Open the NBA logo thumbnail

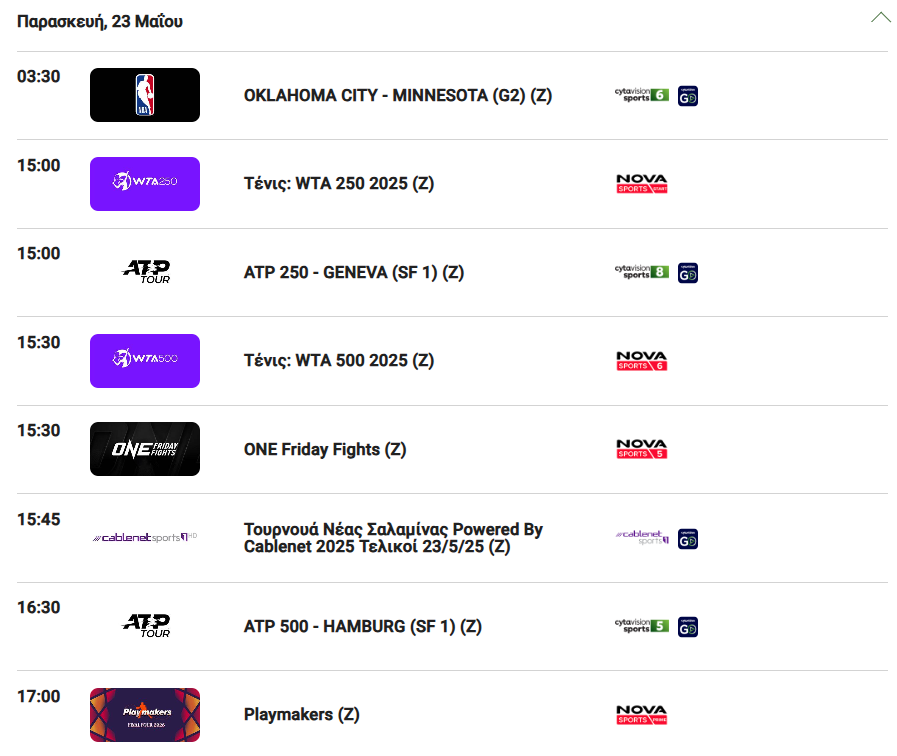point(145,95)
